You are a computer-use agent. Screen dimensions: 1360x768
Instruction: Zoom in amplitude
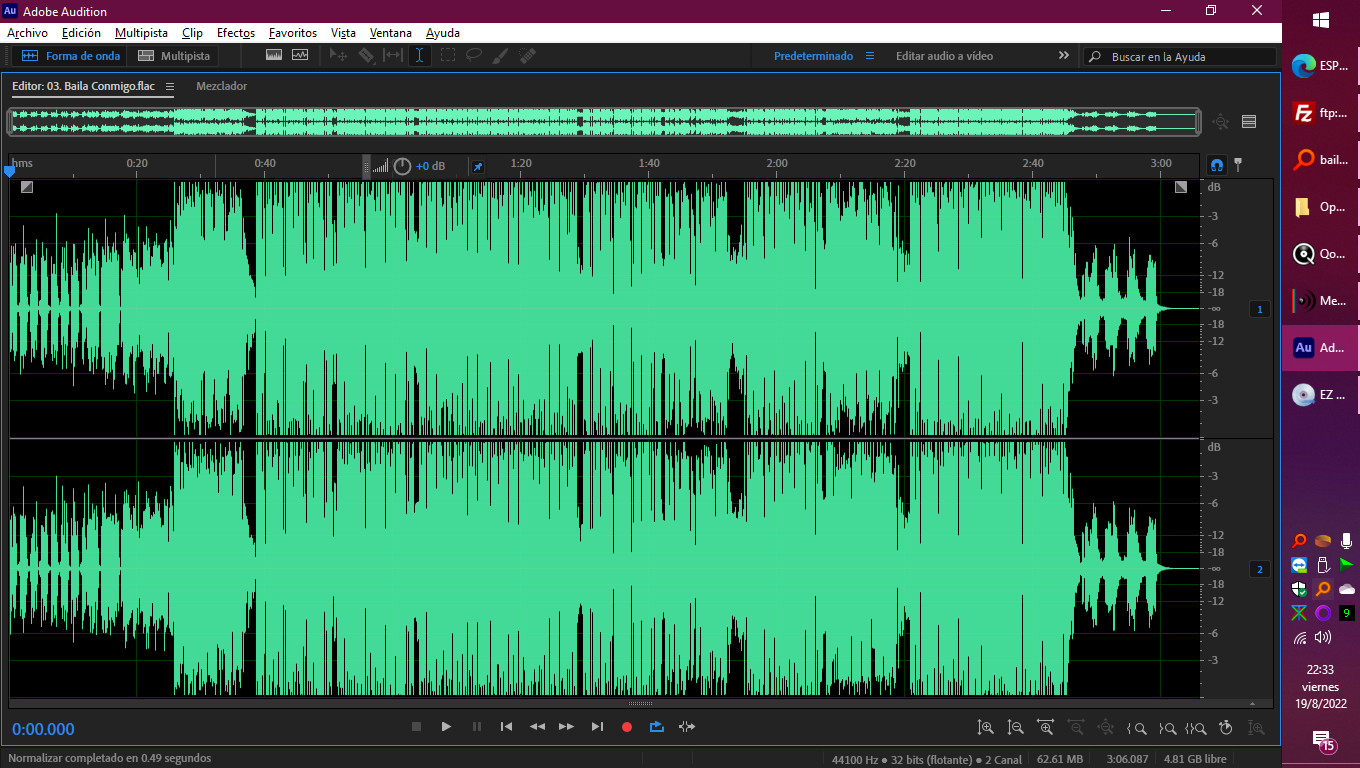click(986, 727)
